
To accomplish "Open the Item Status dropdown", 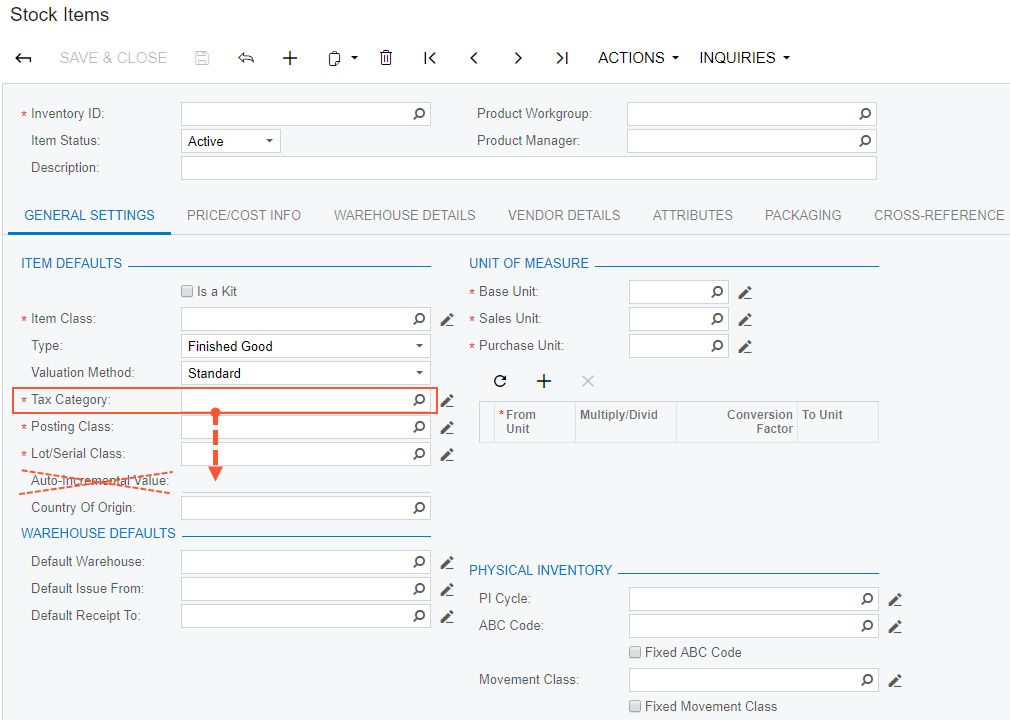I will point(230,141).
